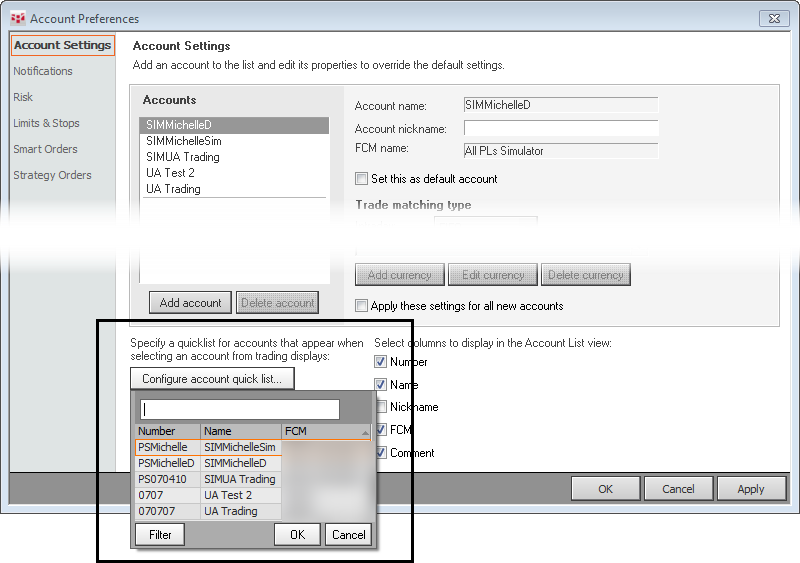
Task: Click the Account Preferences app icon in title bar
Action: 17,18
